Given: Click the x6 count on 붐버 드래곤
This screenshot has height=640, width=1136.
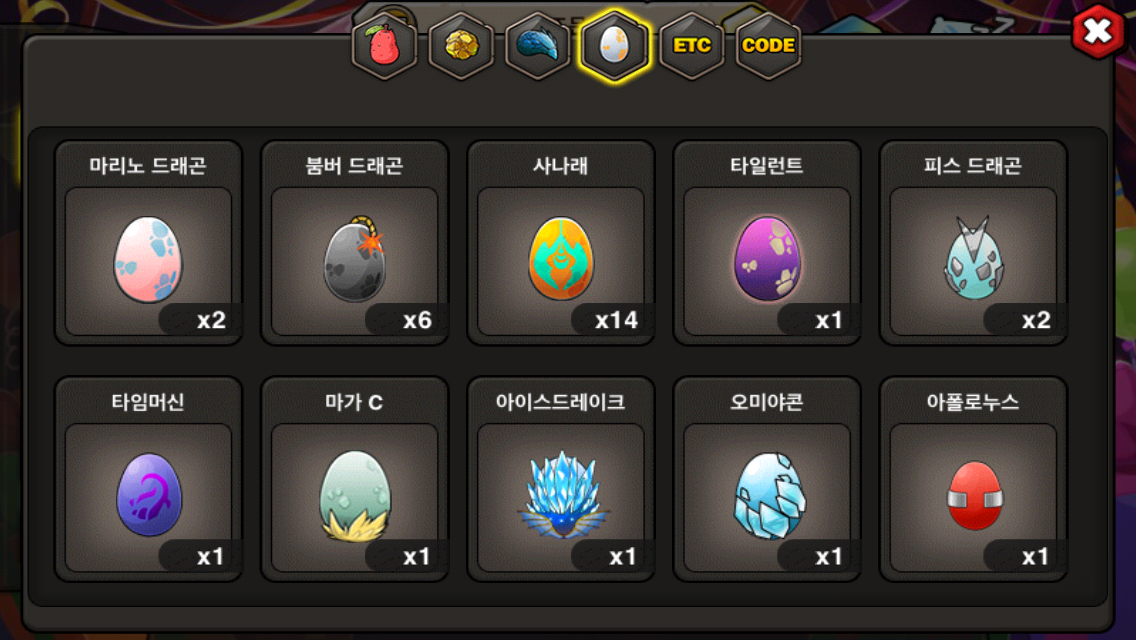Looking at the screenshot, I should pyautogui.click(x=417, y=320).
